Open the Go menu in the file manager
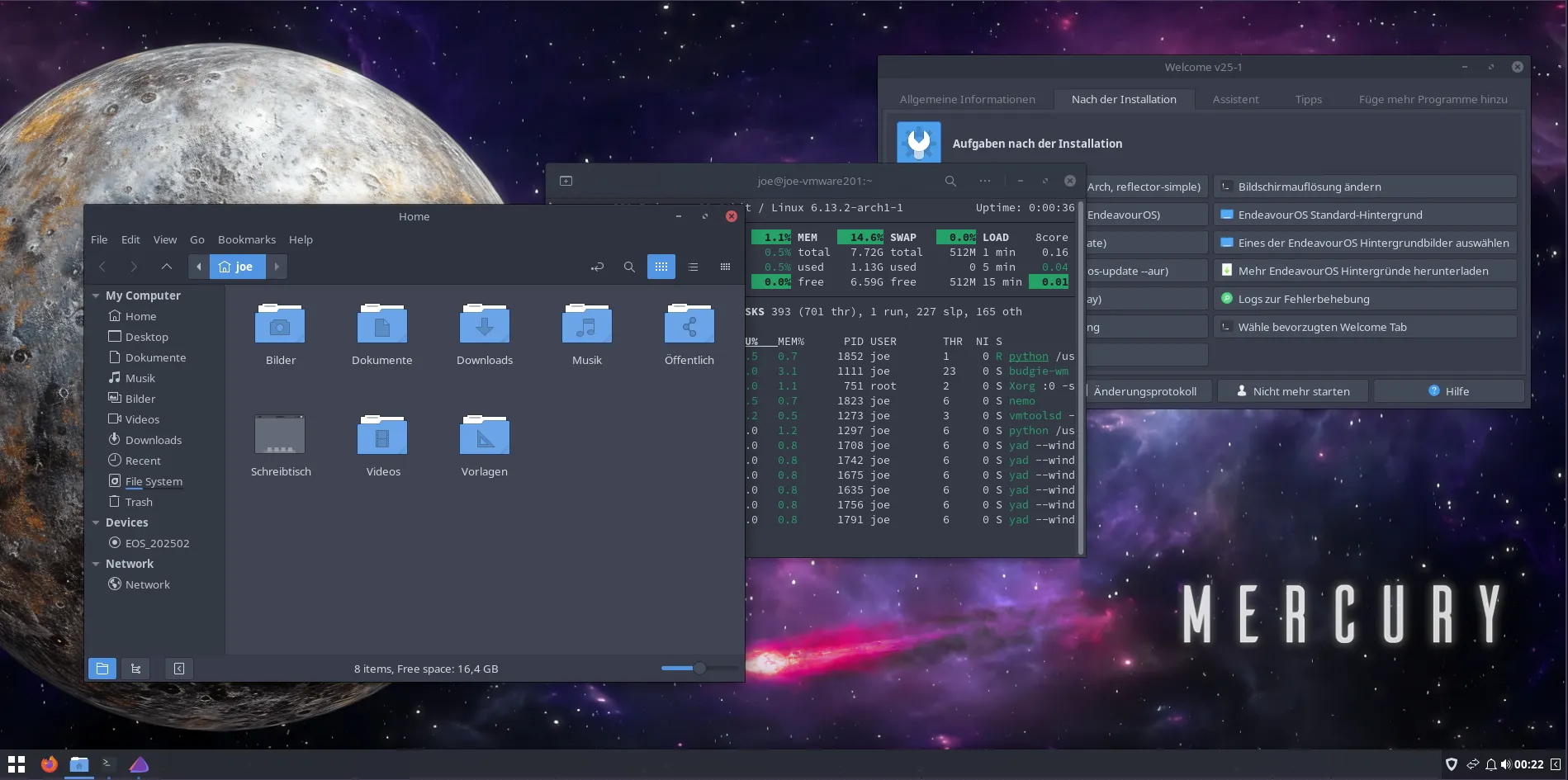This screenshot has width=1568, height=780. [197, 239]
